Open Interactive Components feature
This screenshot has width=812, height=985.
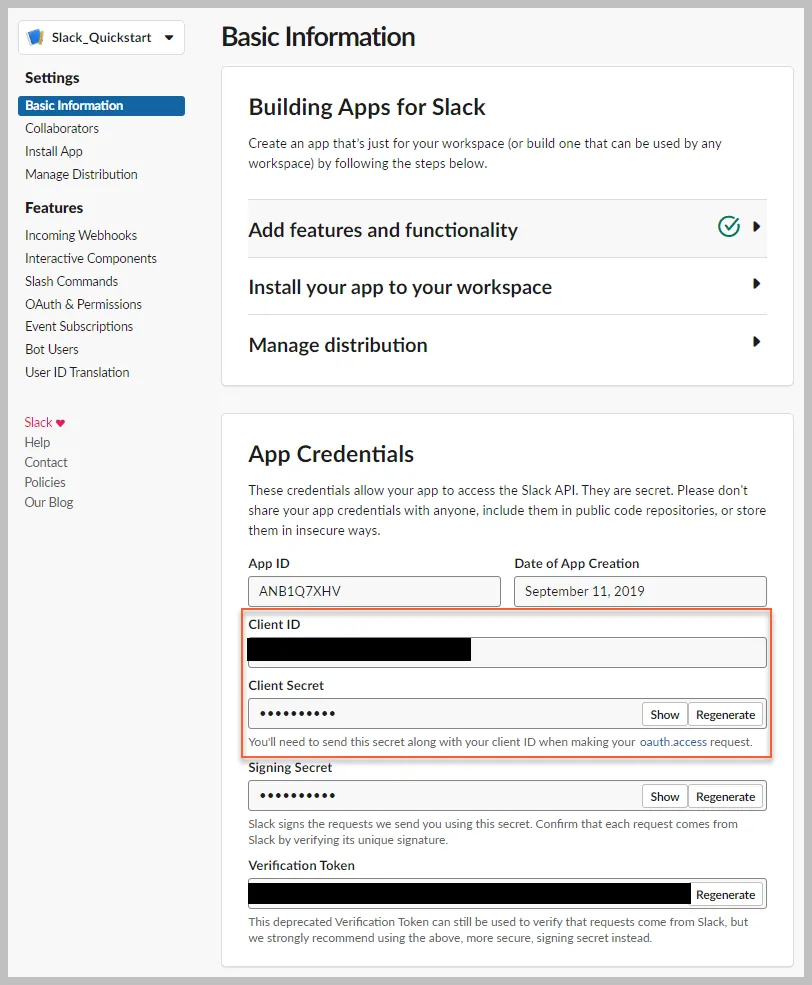pyautogui.click(x=91, y=258)
